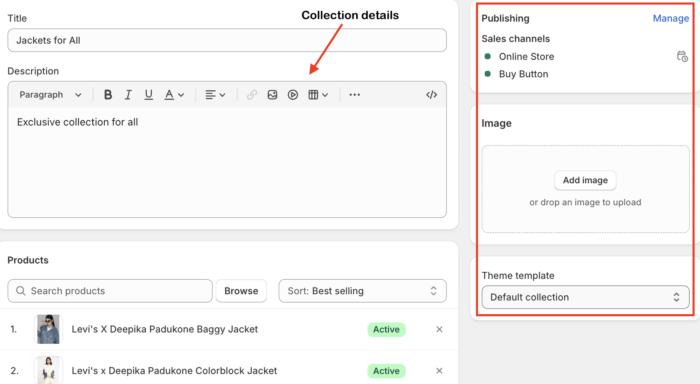
Task: Click the schedule icon beside Online Store
Action: pyautogui.click(x=682, y=57)
